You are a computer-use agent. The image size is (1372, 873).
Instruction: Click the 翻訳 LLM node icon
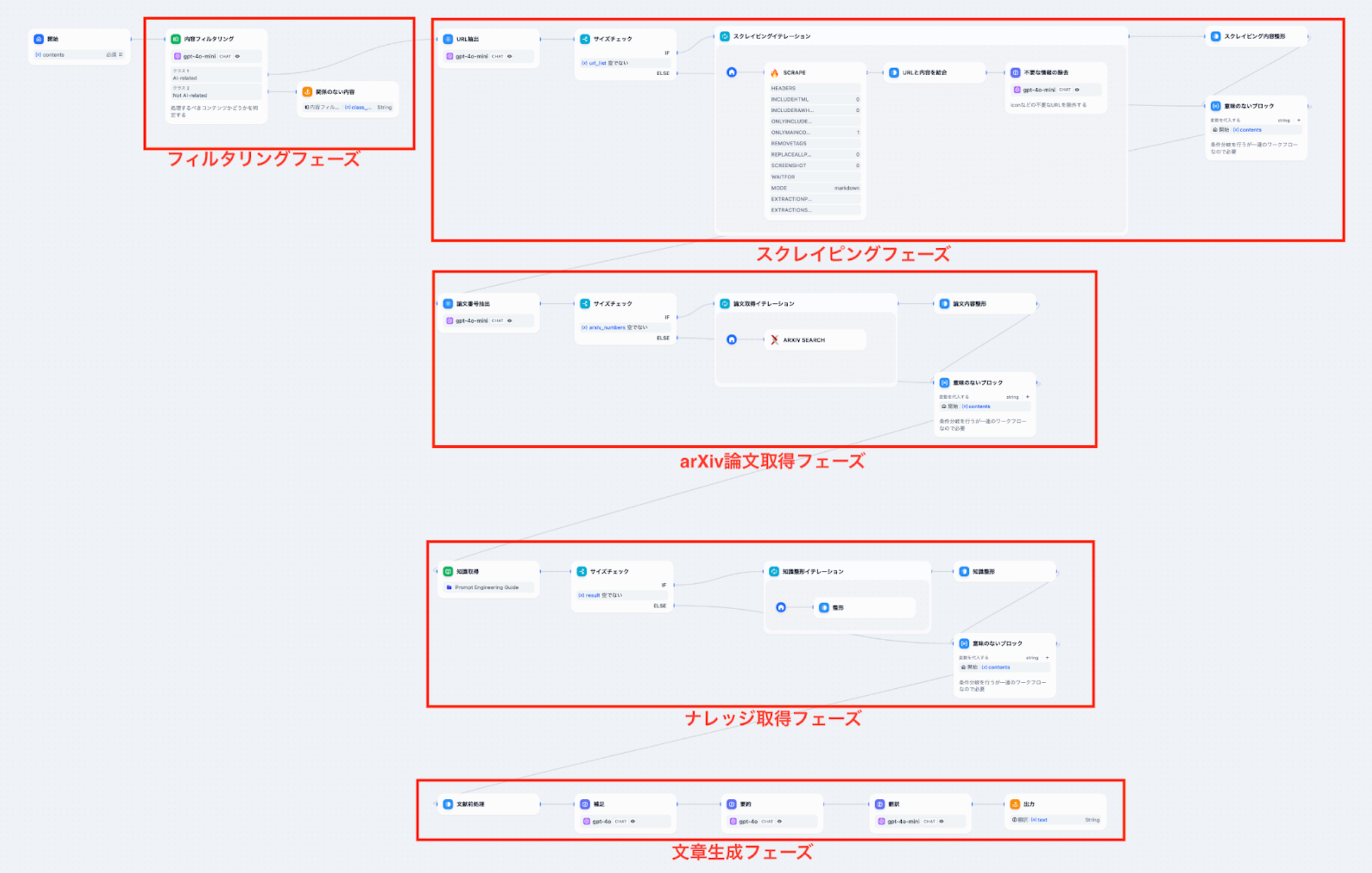coord(879,804)
